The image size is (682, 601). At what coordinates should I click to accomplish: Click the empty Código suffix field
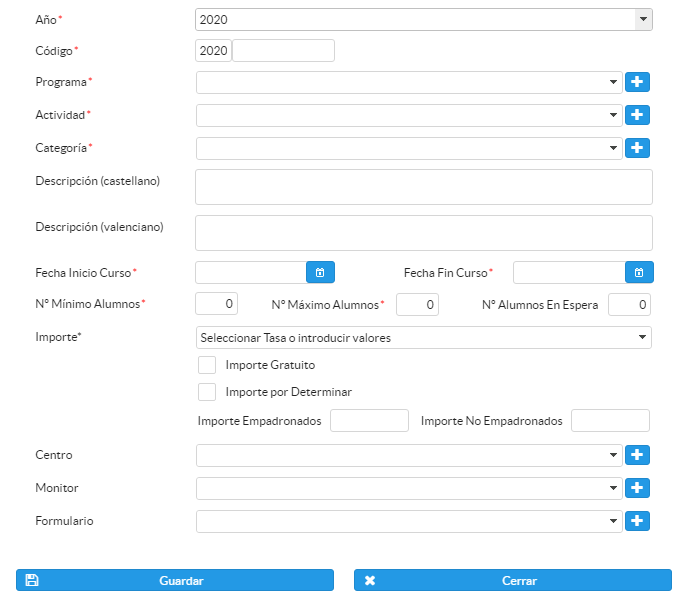point(283,50)
